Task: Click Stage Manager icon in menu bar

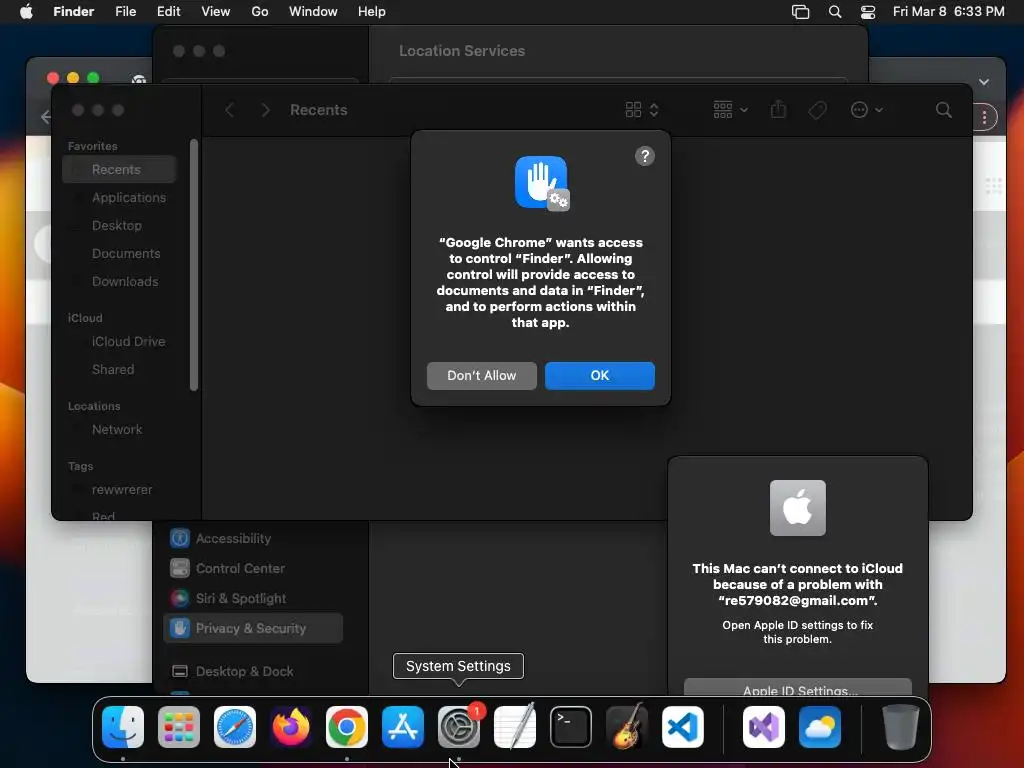Action: coord(800,12)
